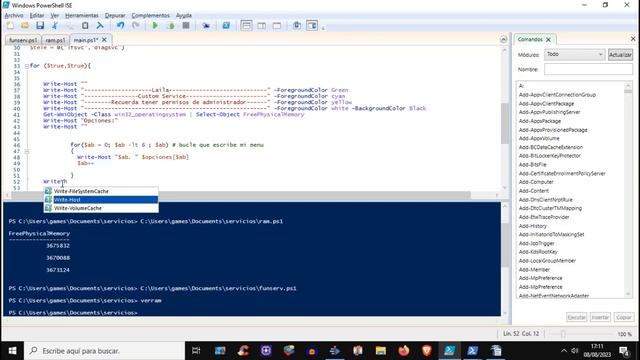Close the Comandos tab

549,40
